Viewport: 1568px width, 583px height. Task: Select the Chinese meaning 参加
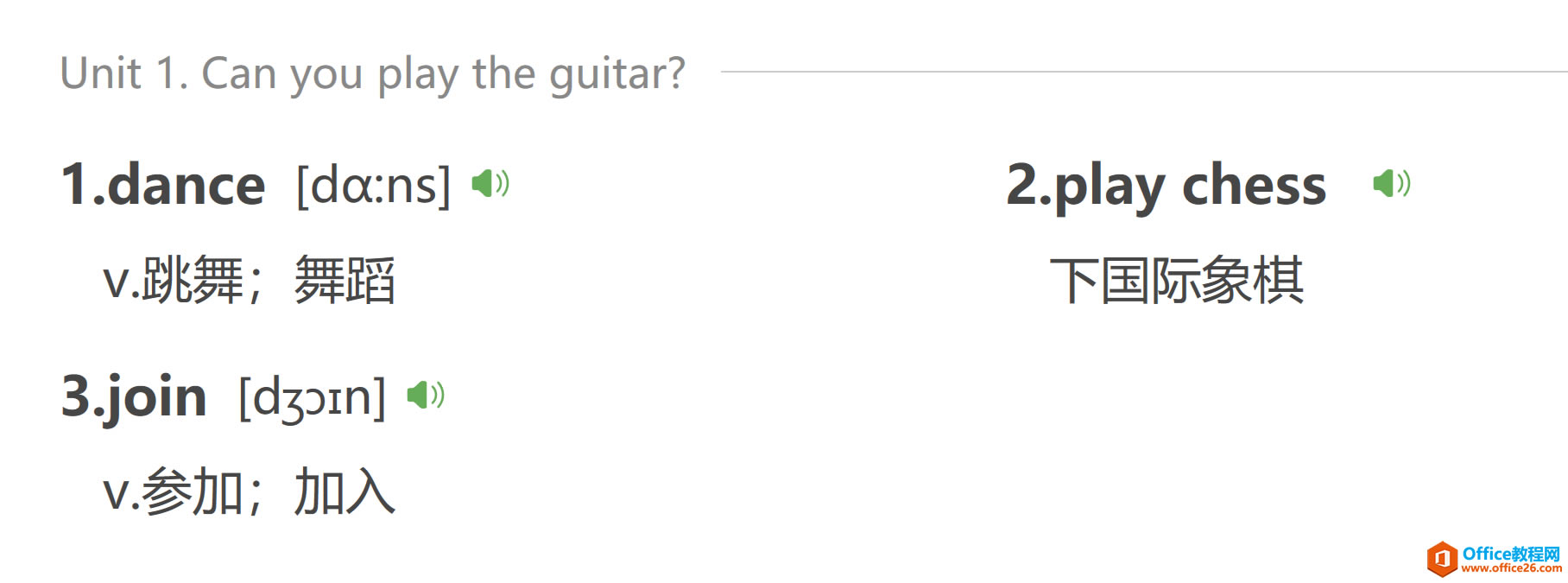193,491
